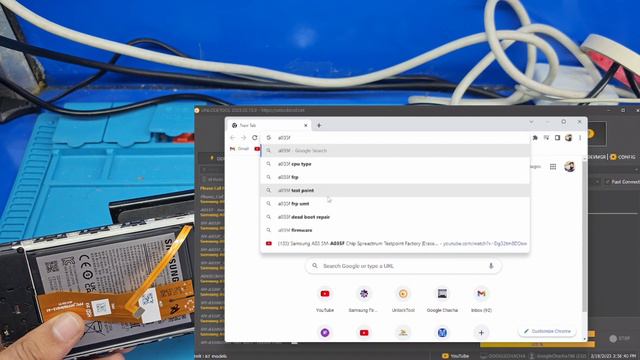Select the 'a035f frp' suggestion
This screenshot has height=360, width=640.
(x=395, y=177)
